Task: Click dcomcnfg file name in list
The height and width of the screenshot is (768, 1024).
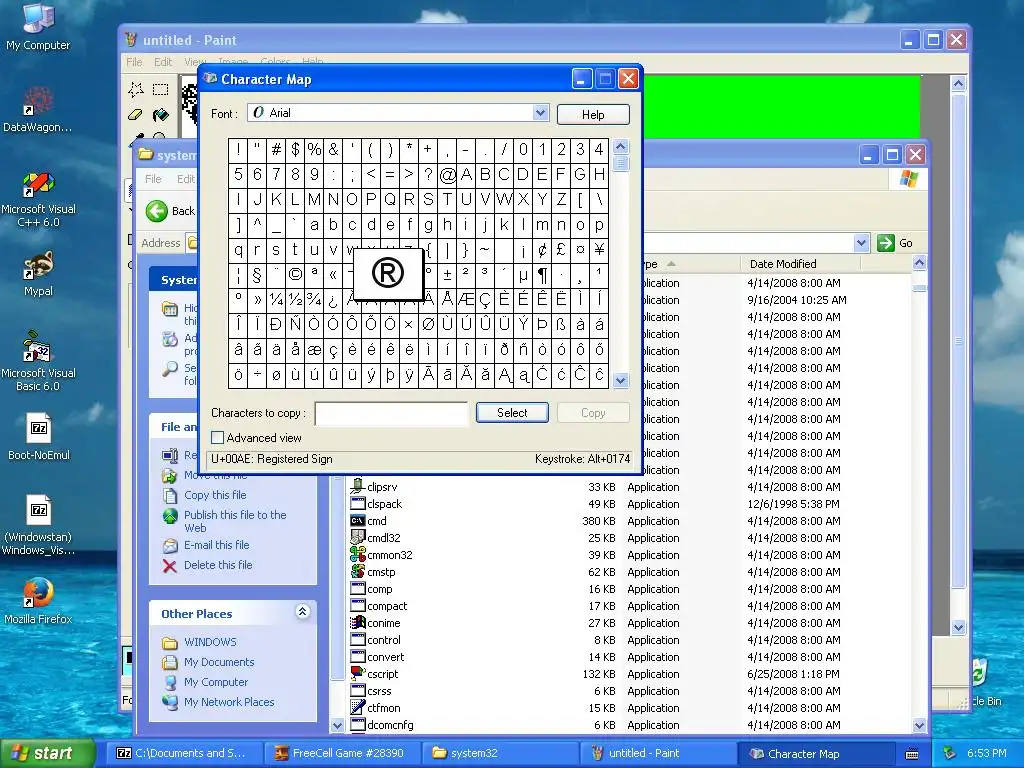Action: point(390,725)
